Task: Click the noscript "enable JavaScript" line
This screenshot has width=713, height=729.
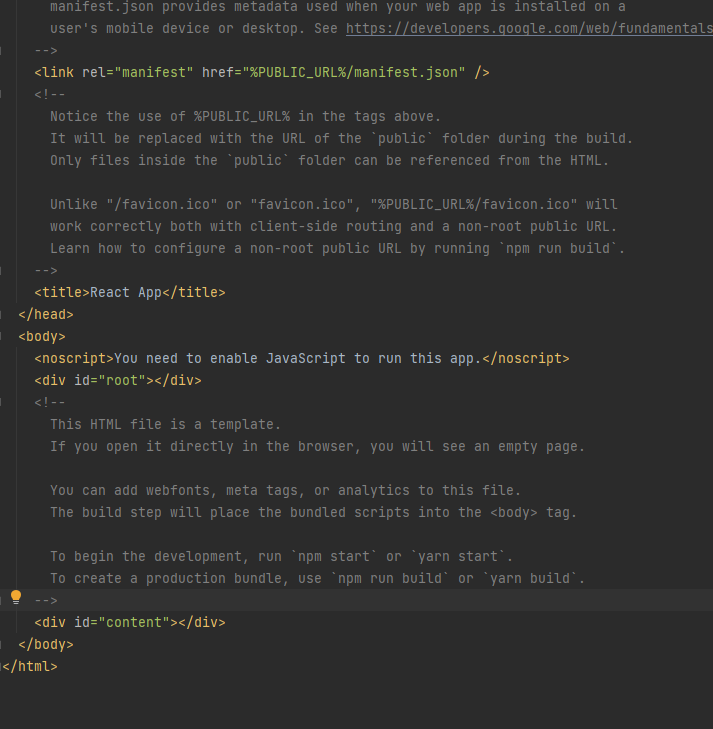Action: click(302, 358)
